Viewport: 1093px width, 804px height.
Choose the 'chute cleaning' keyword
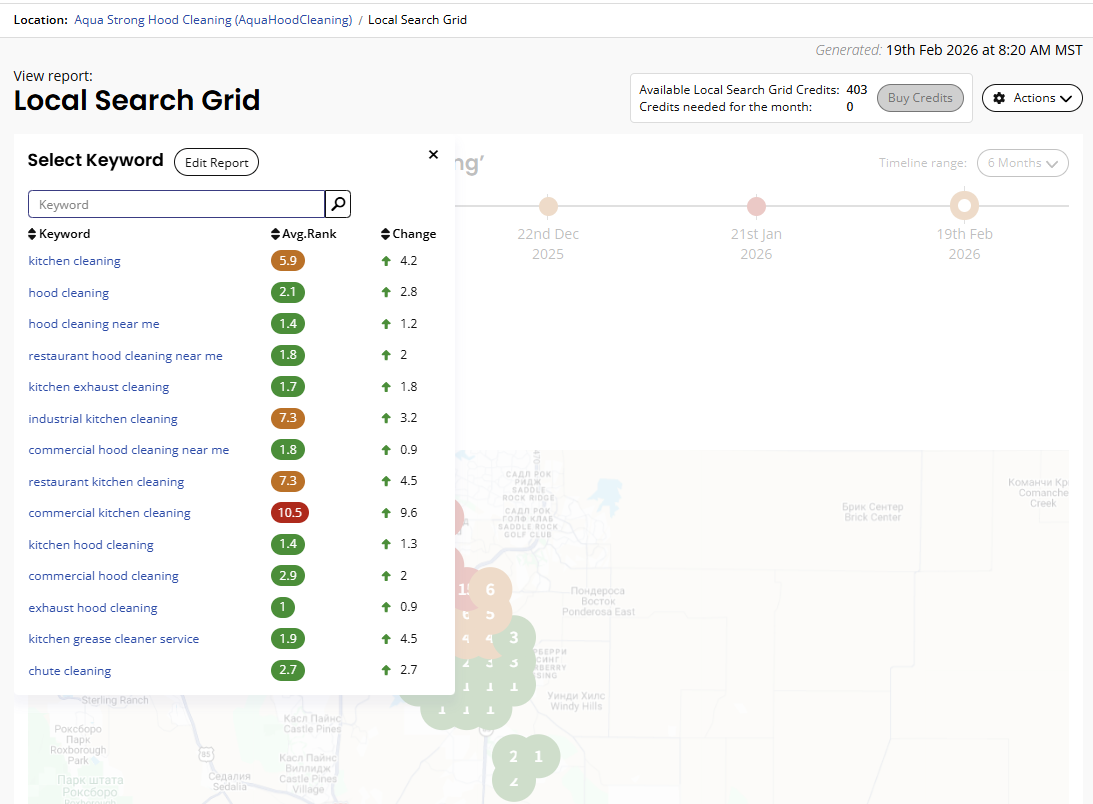coord(70,671)
